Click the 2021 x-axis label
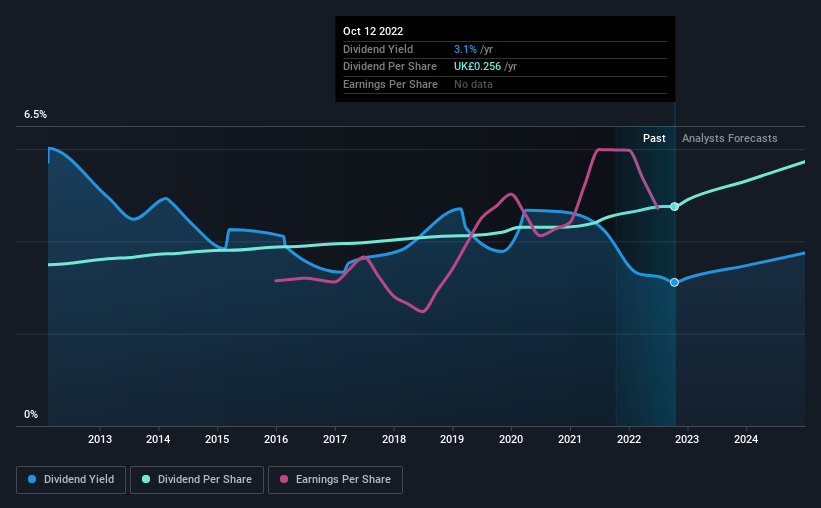821x508 pixels. click(570, 439)
